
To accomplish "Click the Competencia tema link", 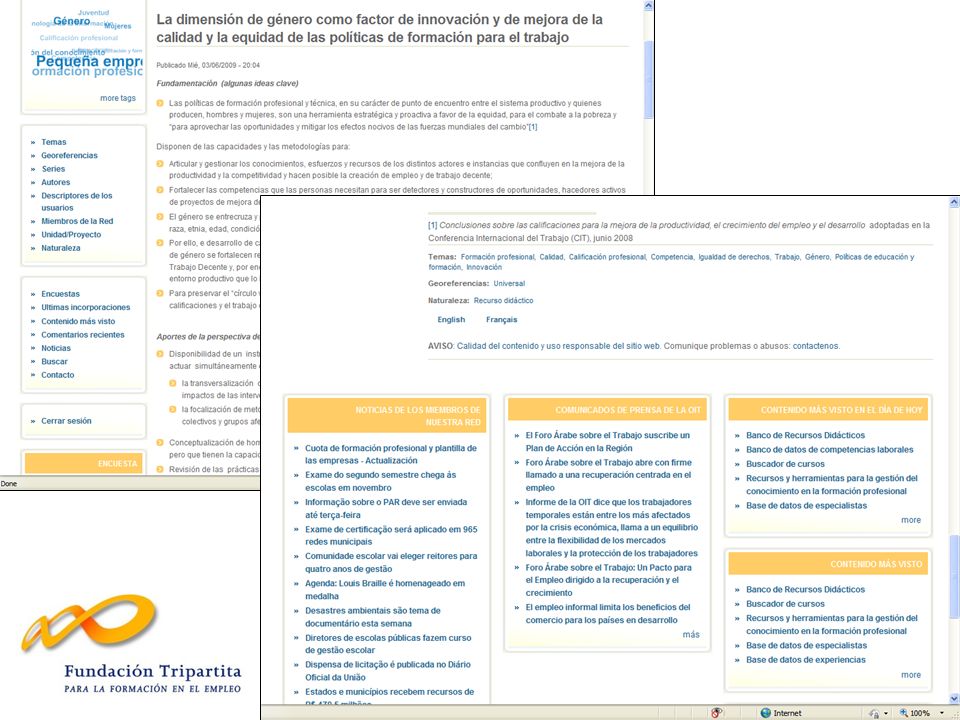I will 672,257.
